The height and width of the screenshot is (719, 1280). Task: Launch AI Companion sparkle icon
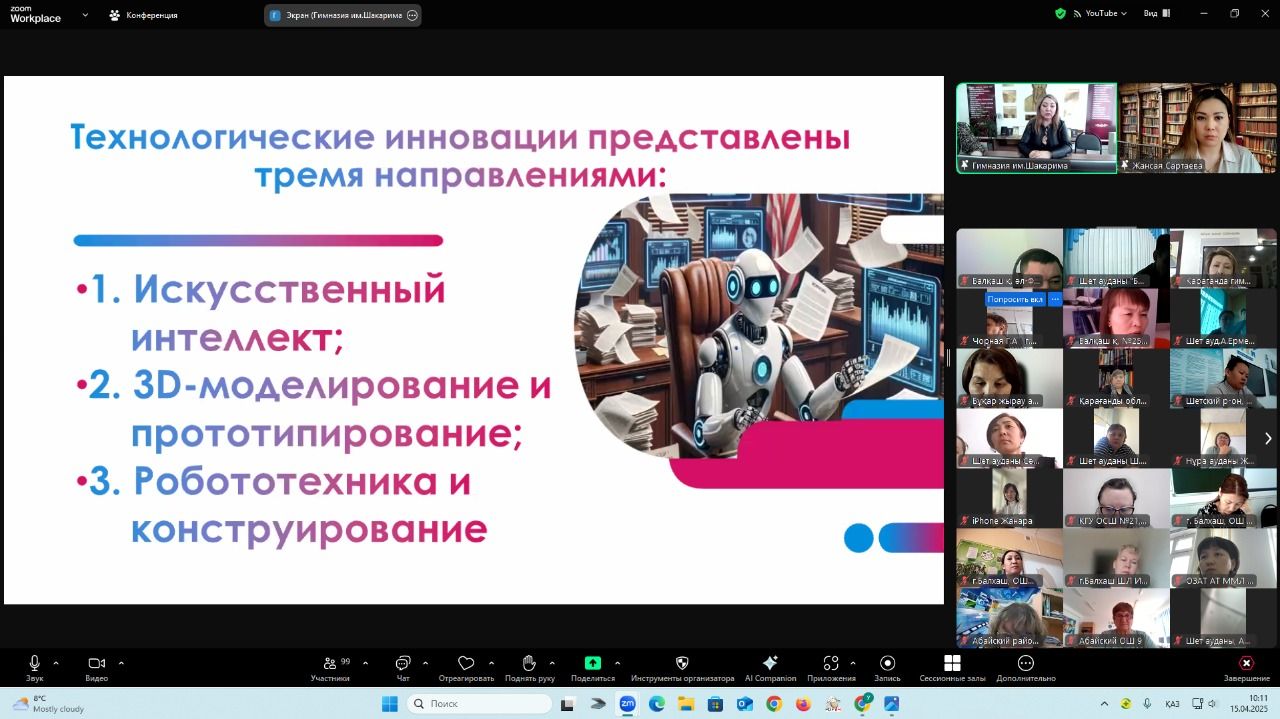coord(770,666)
